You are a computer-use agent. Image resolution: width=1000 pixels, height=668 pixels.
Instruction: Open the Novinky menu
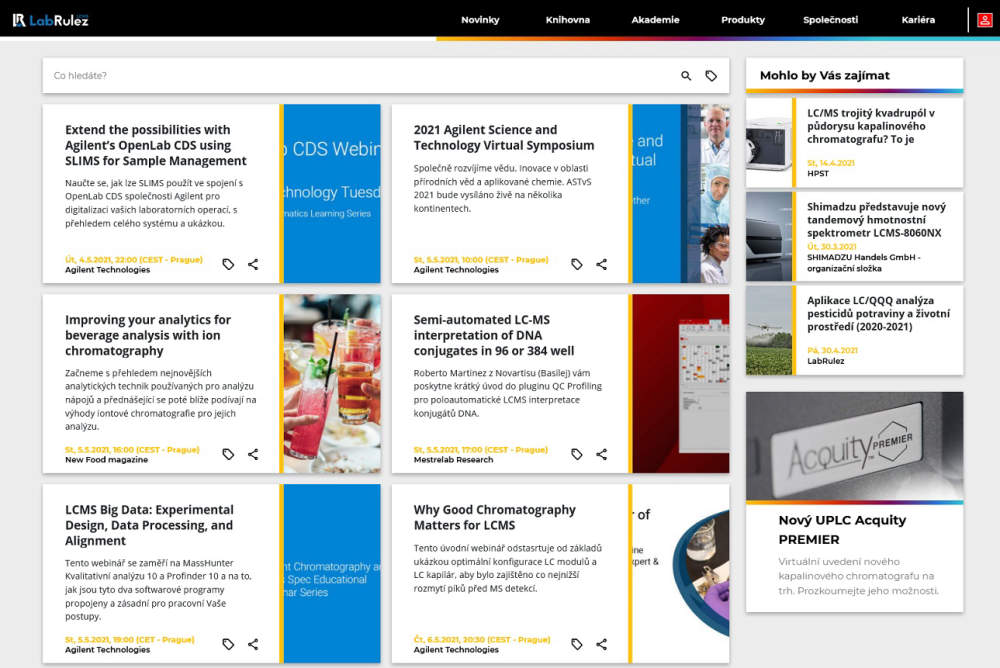click(480, 20)
